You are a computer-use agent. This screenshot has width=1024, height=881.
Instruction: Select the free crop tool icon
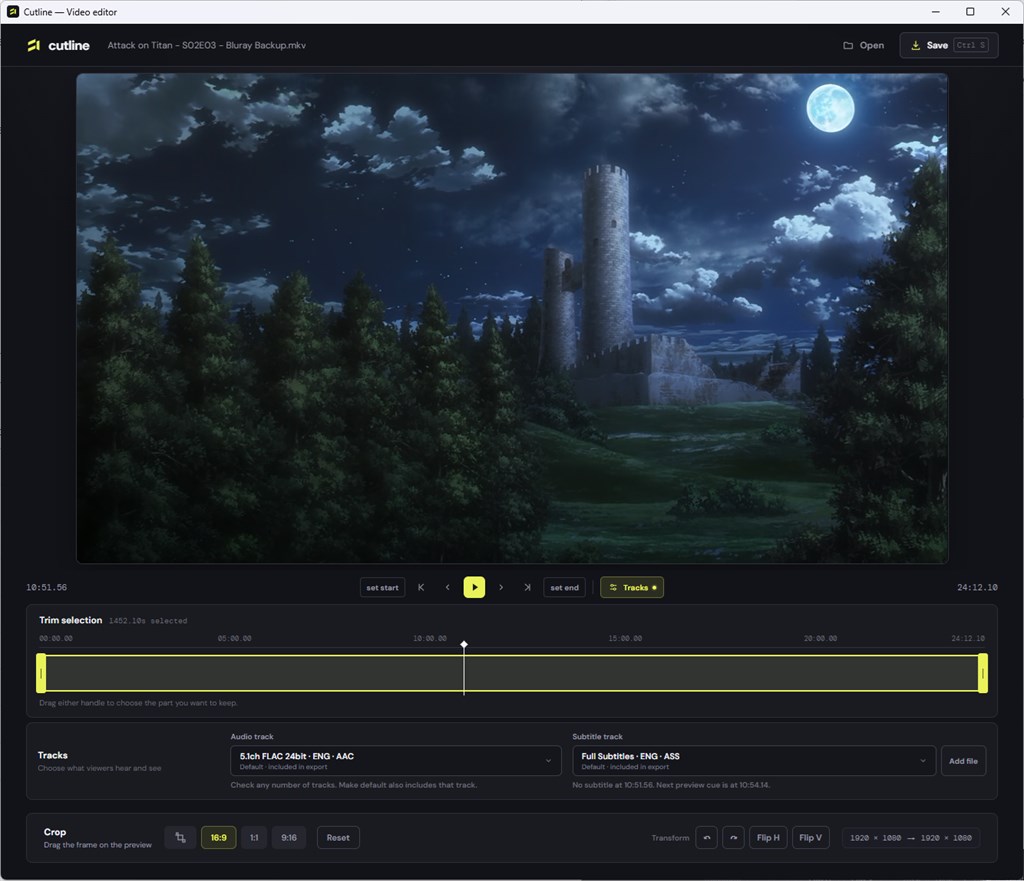180,837
